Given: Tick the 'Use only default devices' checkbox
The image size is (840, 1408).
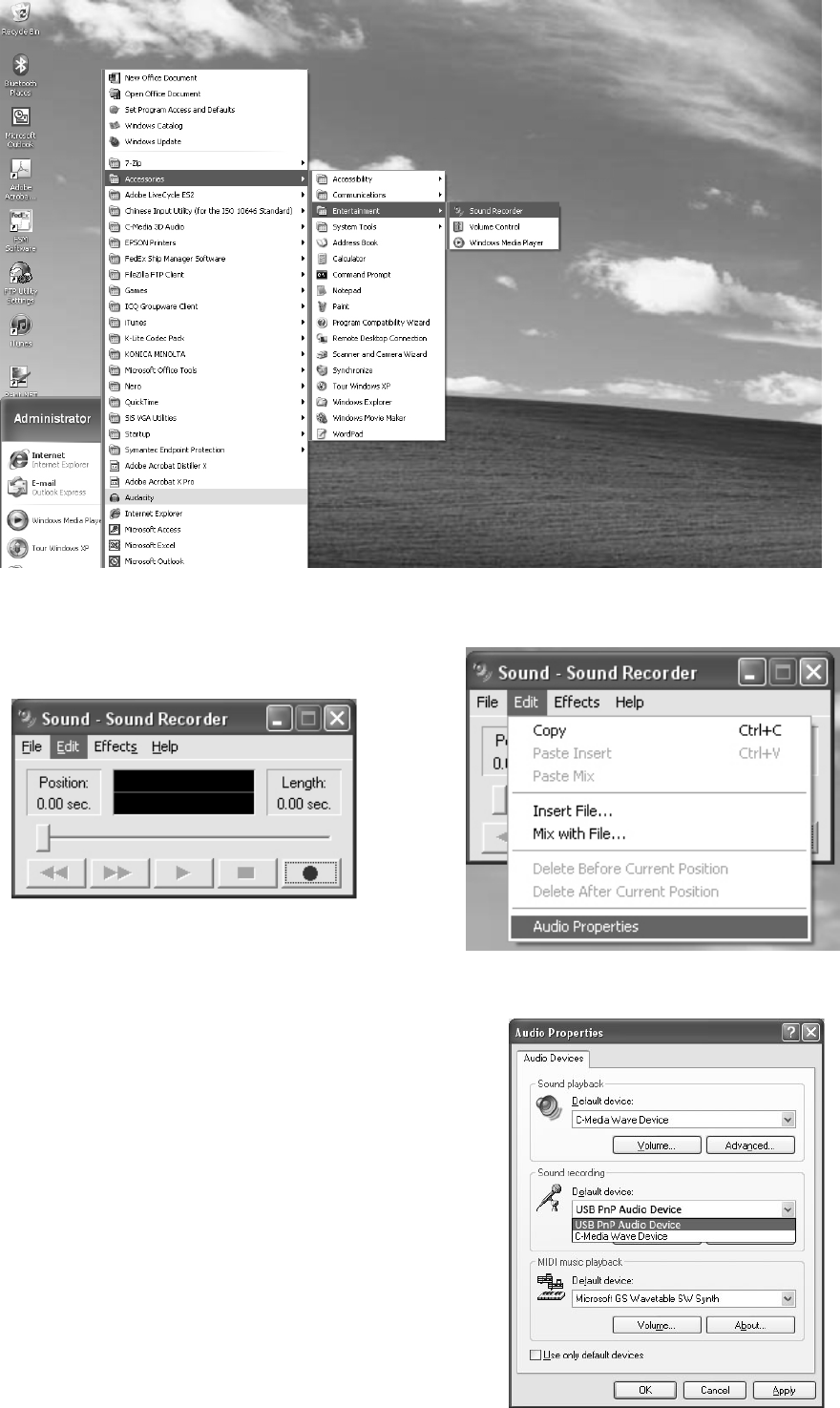Looking at the screenshot, I should pos(535,1355).
